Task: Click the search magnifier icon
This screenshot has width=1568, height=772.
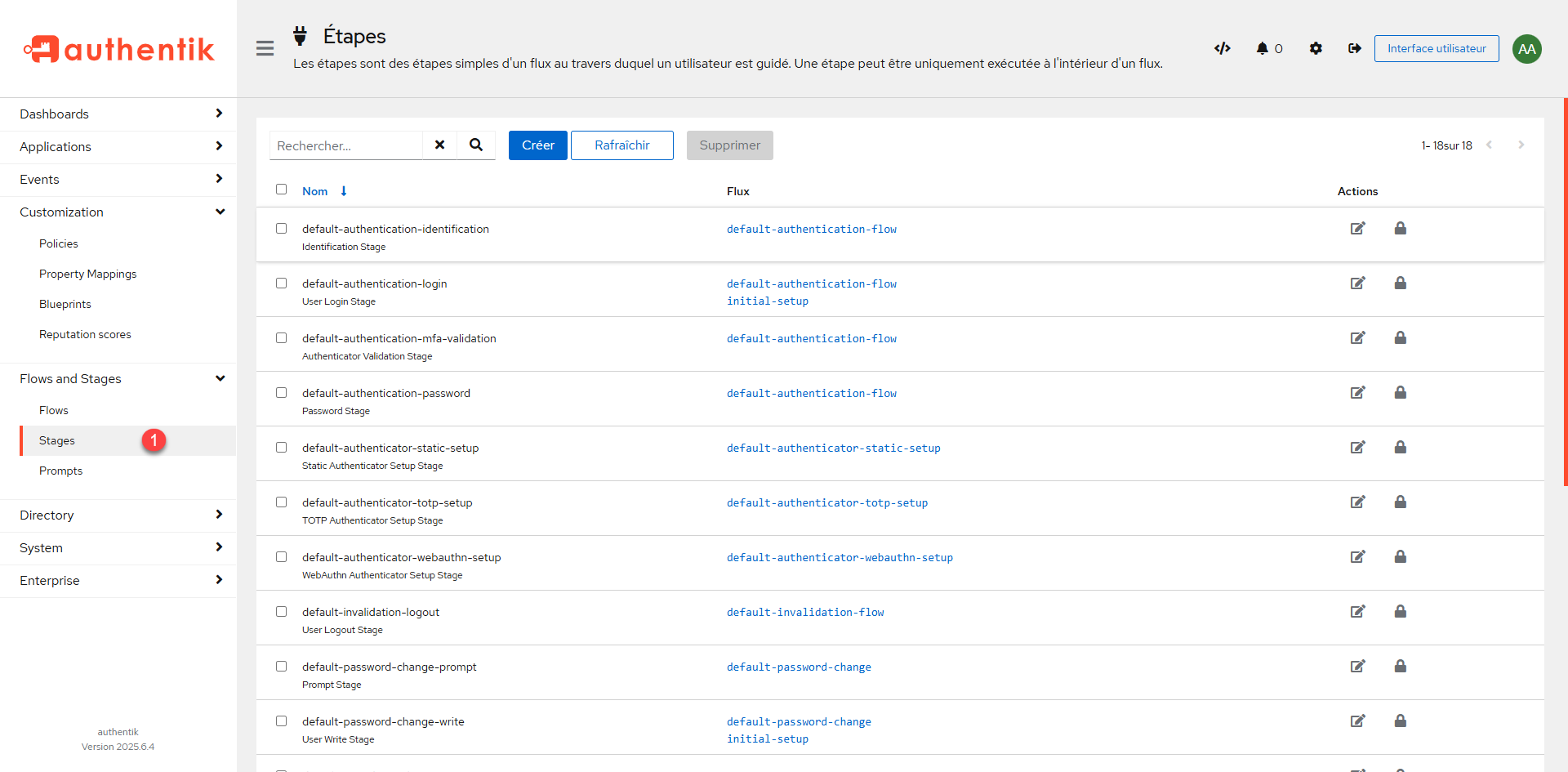Action: click(476, 145)
